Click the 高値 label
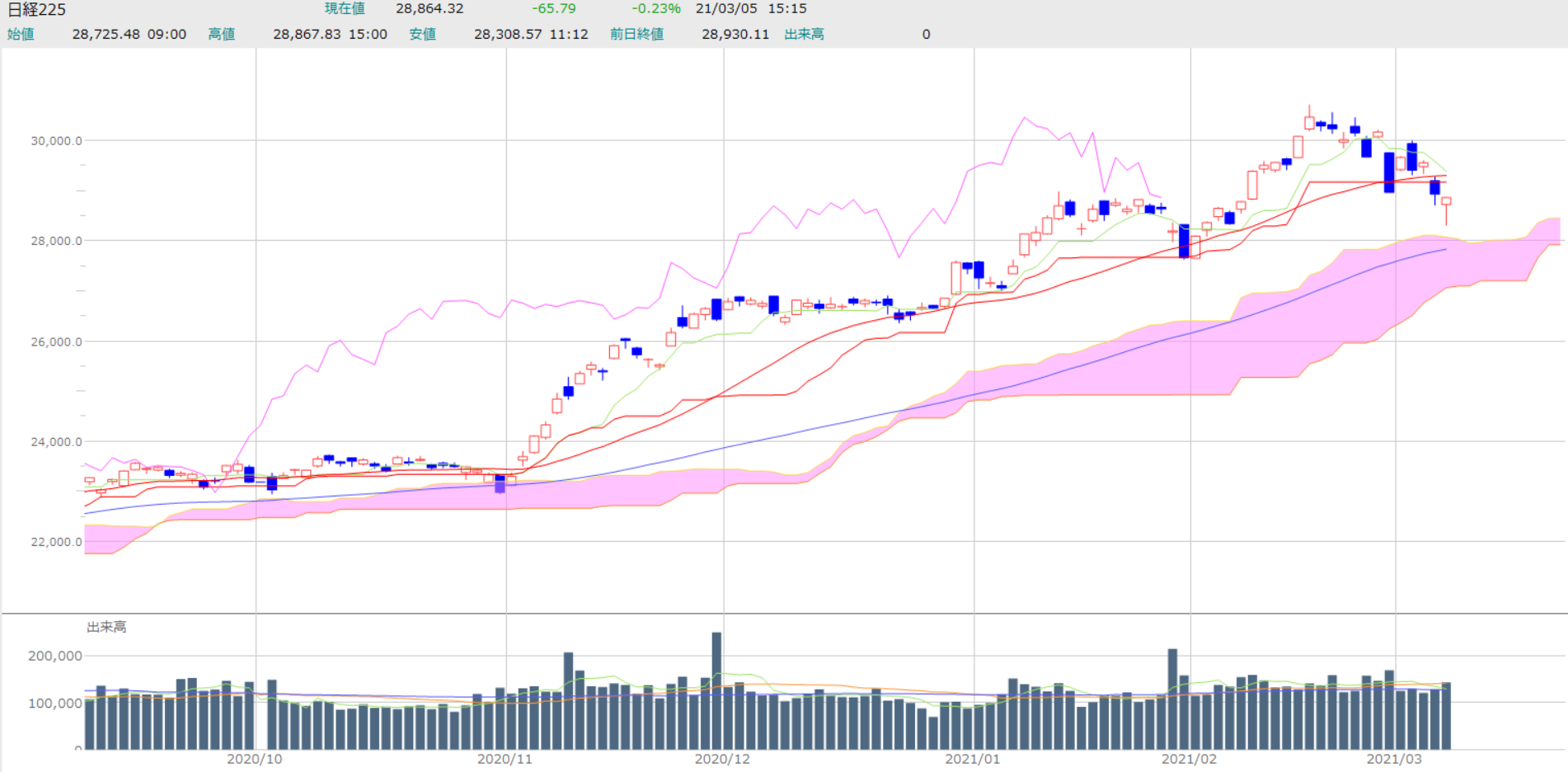 pos(222,34)
